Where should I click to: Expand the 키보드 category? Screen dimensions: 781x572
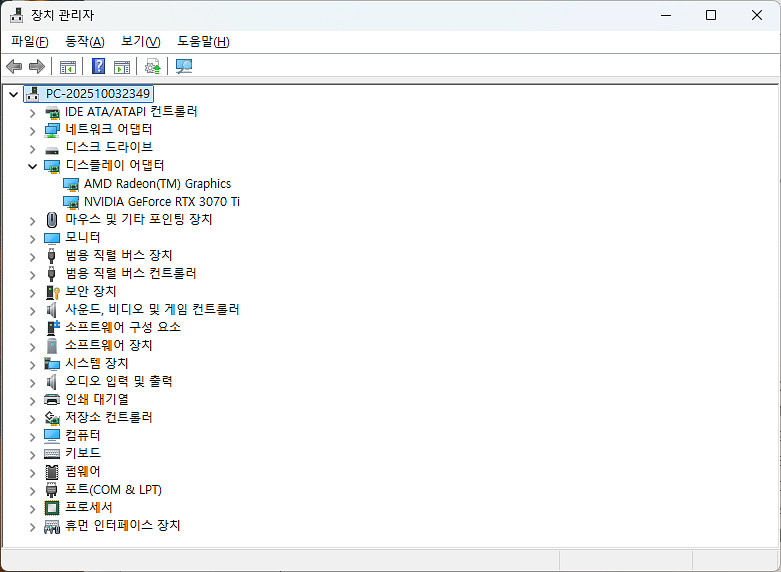coord(32,454)
